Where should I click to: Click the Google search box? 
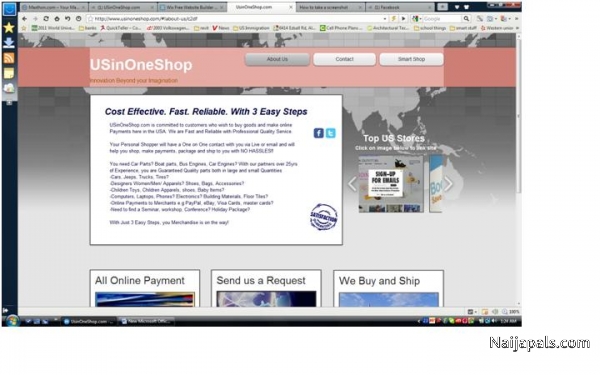tap(442, 18)
